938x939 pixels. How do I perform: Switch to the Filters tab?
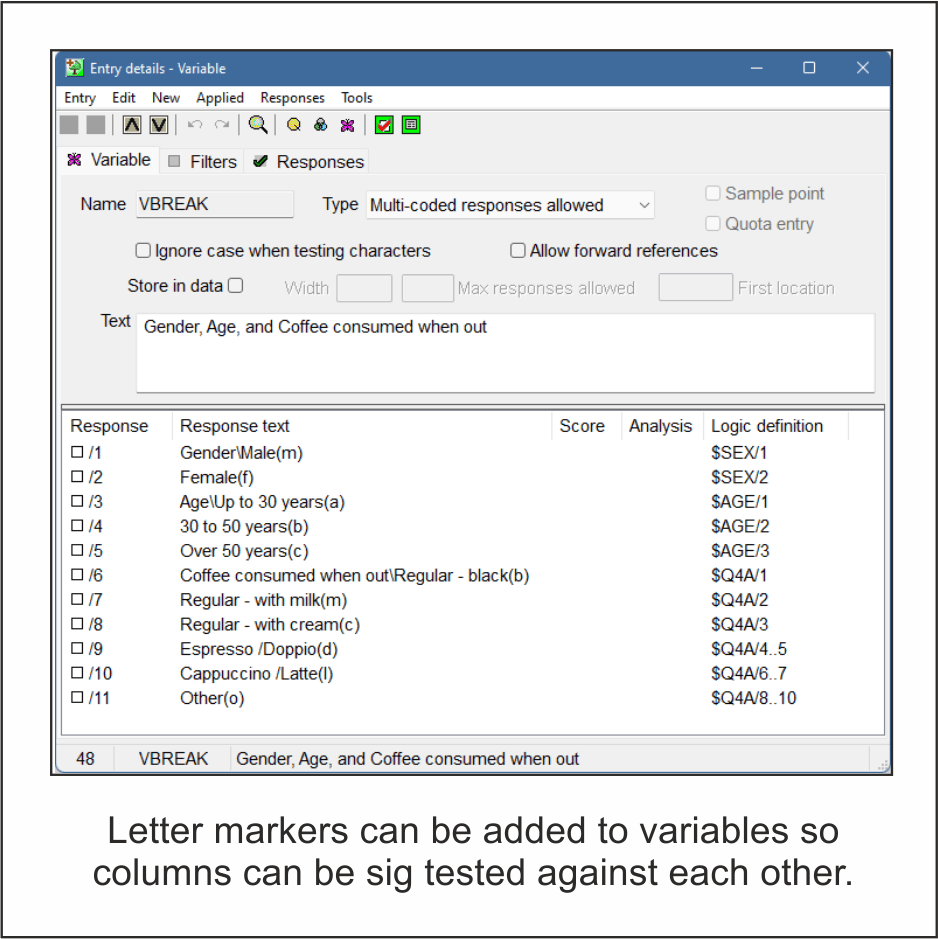click(x=202, y=162)
